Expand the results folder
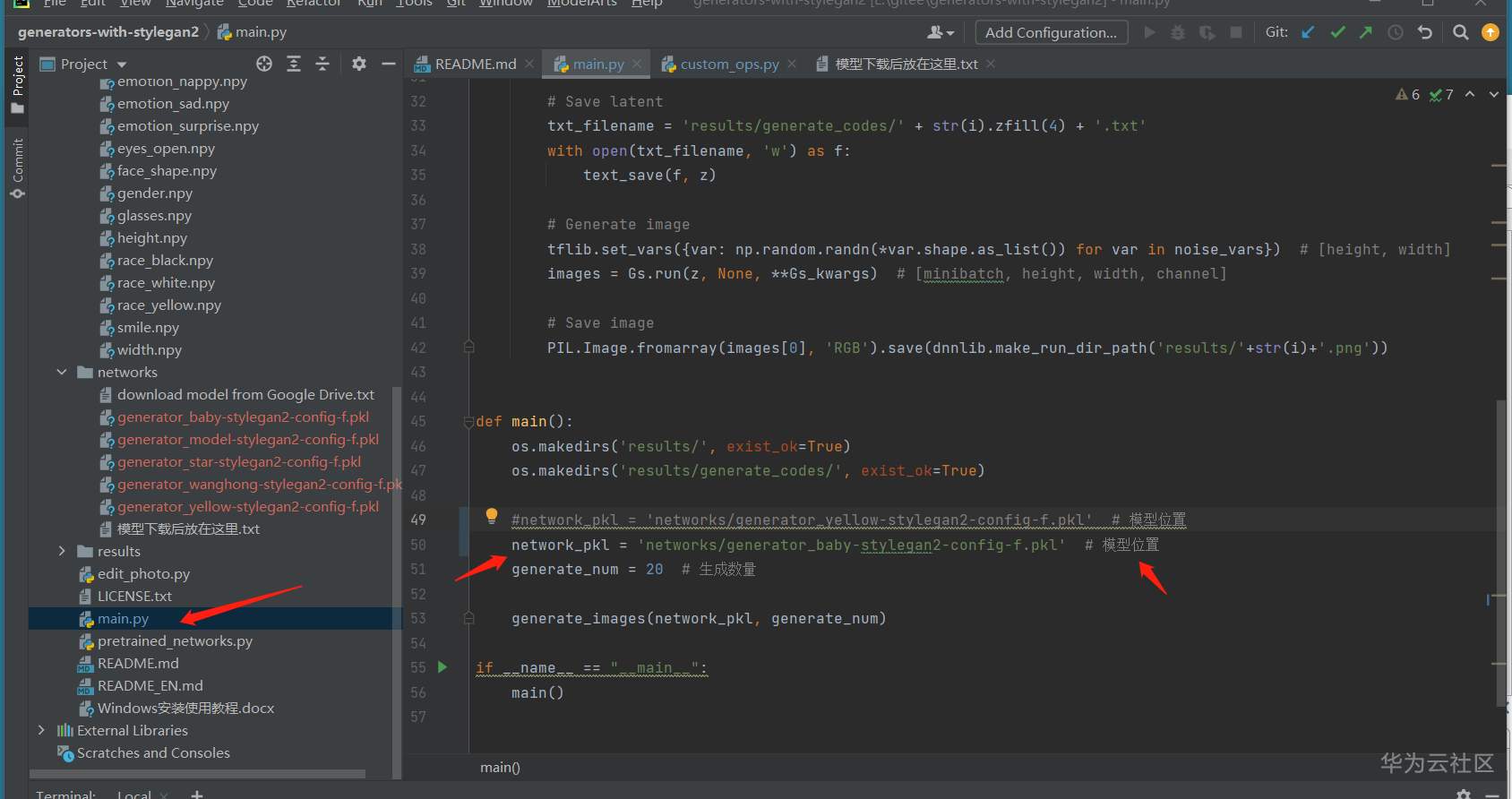Screen dimensions: 1512x799 (x=62, y=551)
